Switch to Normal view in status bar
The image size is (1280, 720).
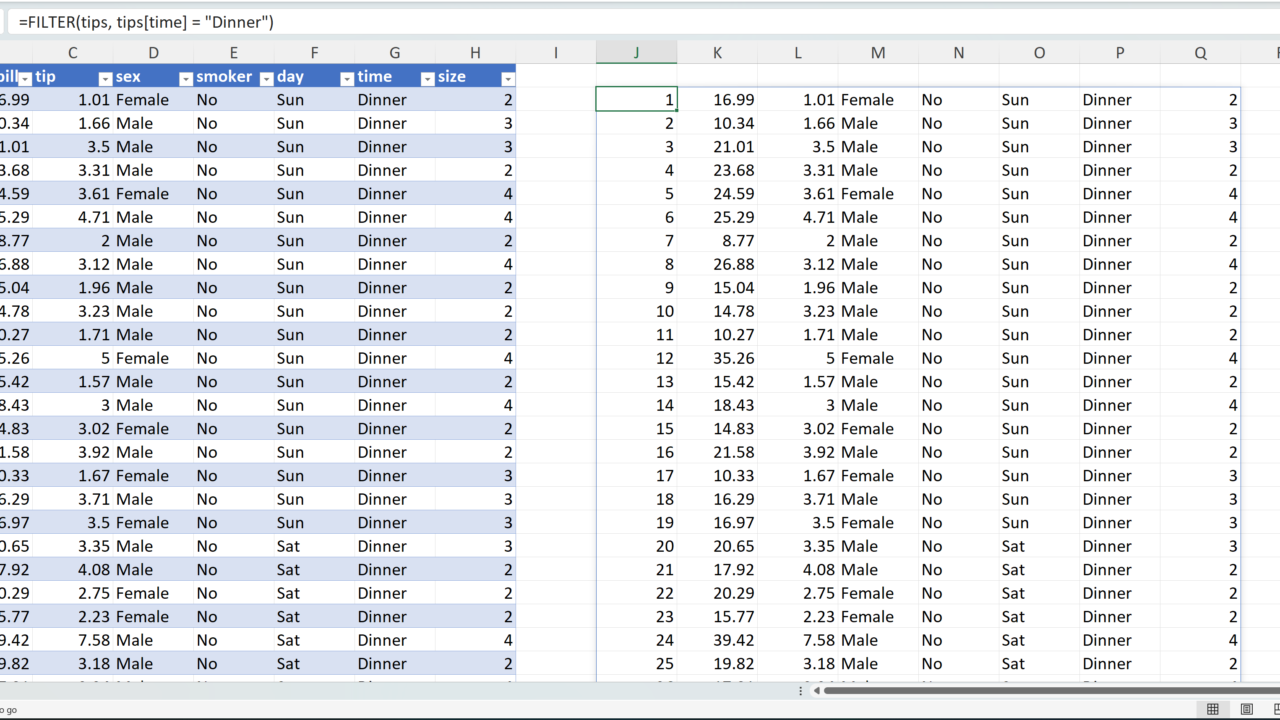tap(1213, 709)
